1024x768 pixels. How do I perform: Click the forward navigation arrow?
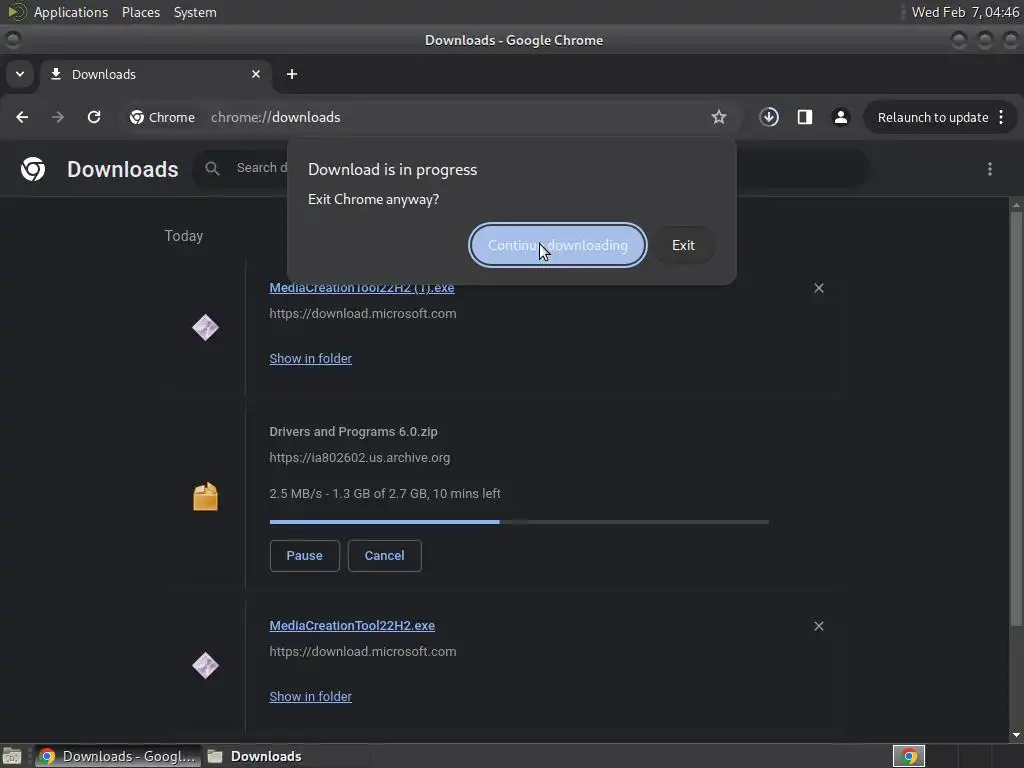(57, 117)
